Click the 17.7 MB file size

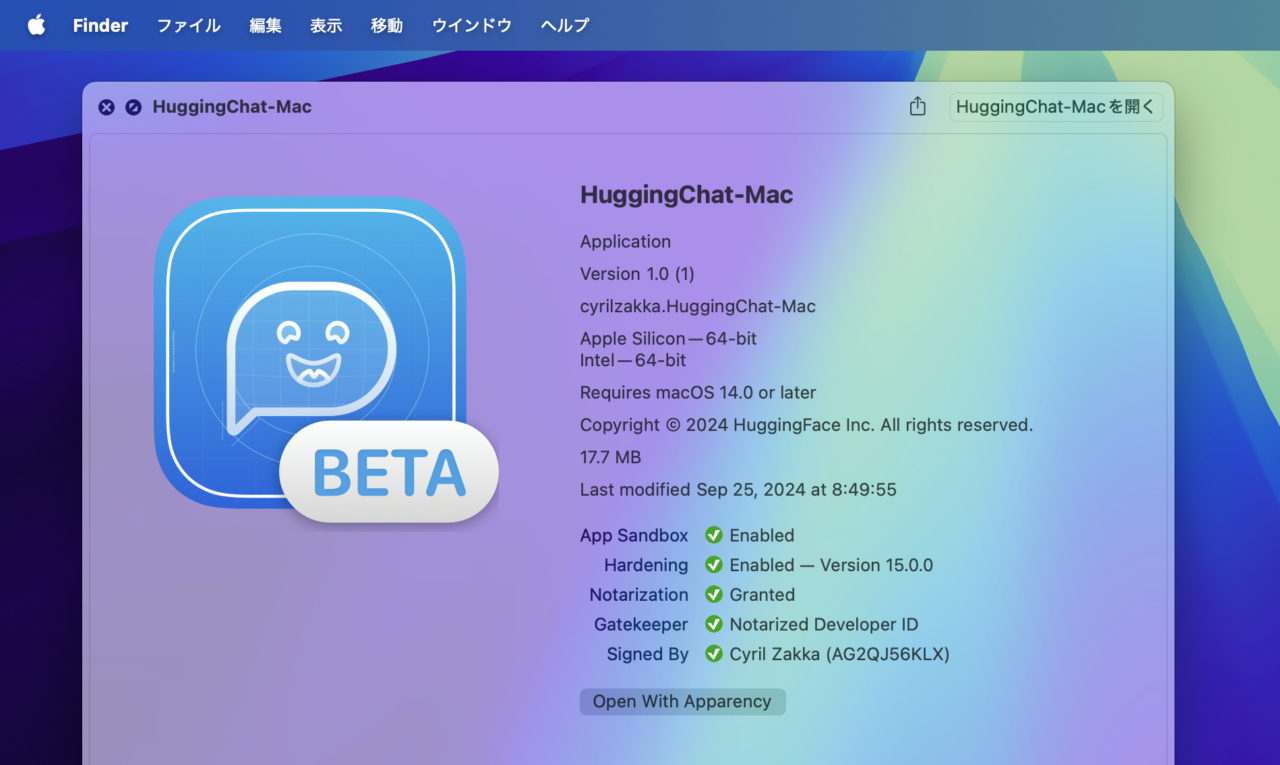610,457
